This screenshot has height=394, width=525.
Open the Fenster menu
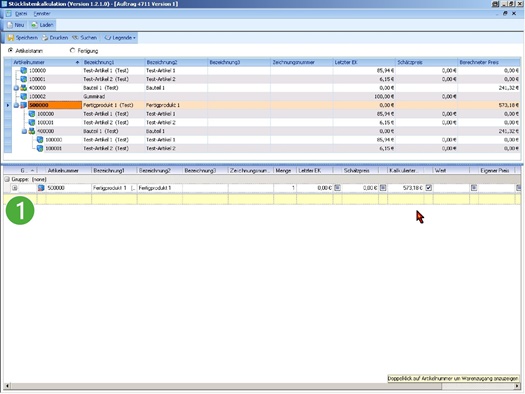pyautogui.click(x=42, y=14)
